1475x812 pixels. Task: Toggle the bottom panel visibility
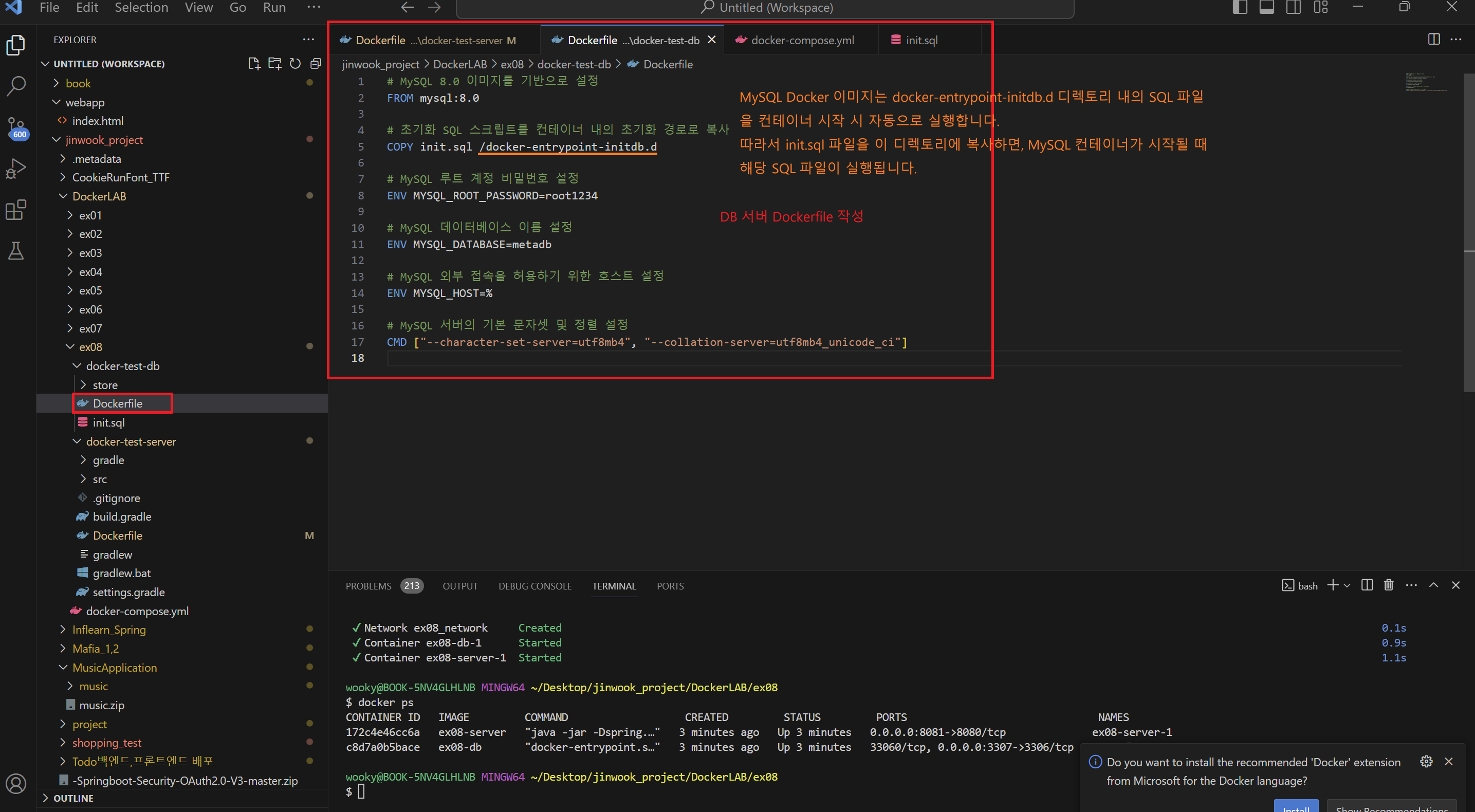coord(1266,7)
